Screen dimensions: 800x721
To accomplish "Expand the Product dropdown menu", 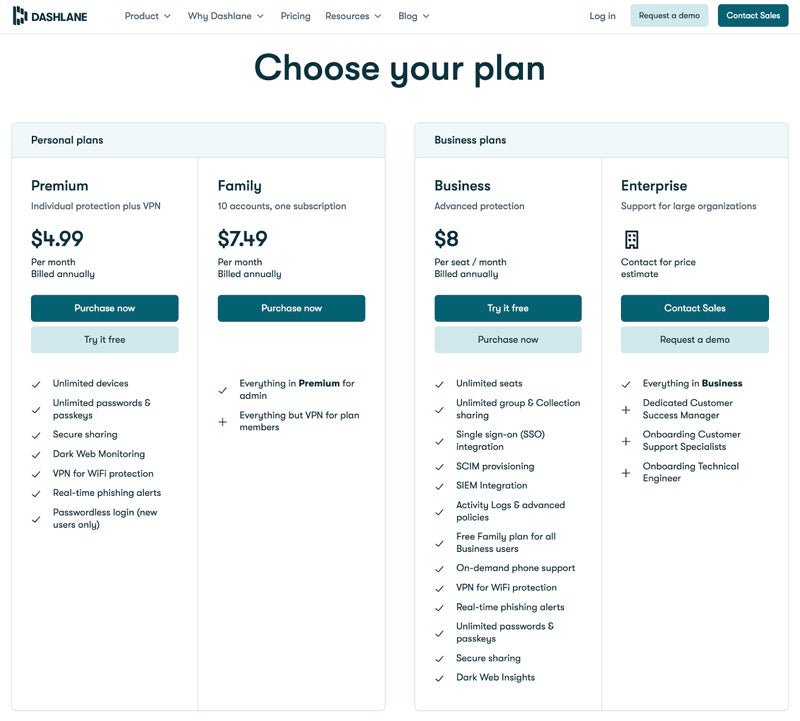I will coord(148,16).
